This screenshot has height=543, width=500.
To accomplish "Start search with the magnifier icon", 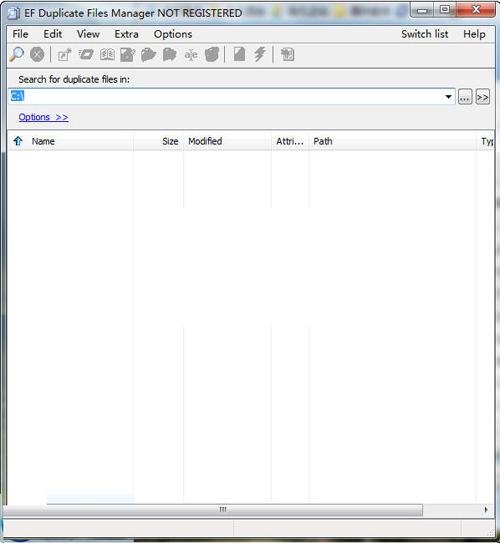I will tap(16, 54).
